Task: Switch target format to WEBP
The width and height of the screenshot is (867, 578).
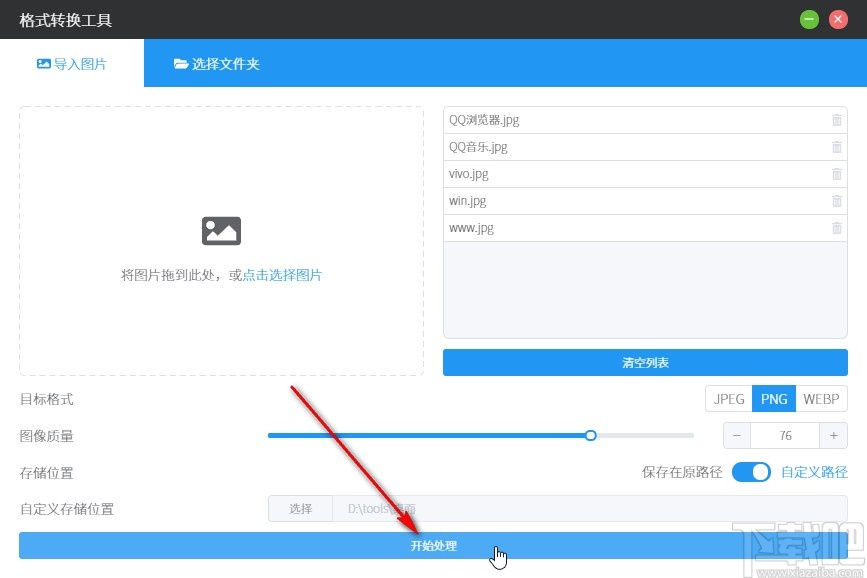Action: (820, 398)
